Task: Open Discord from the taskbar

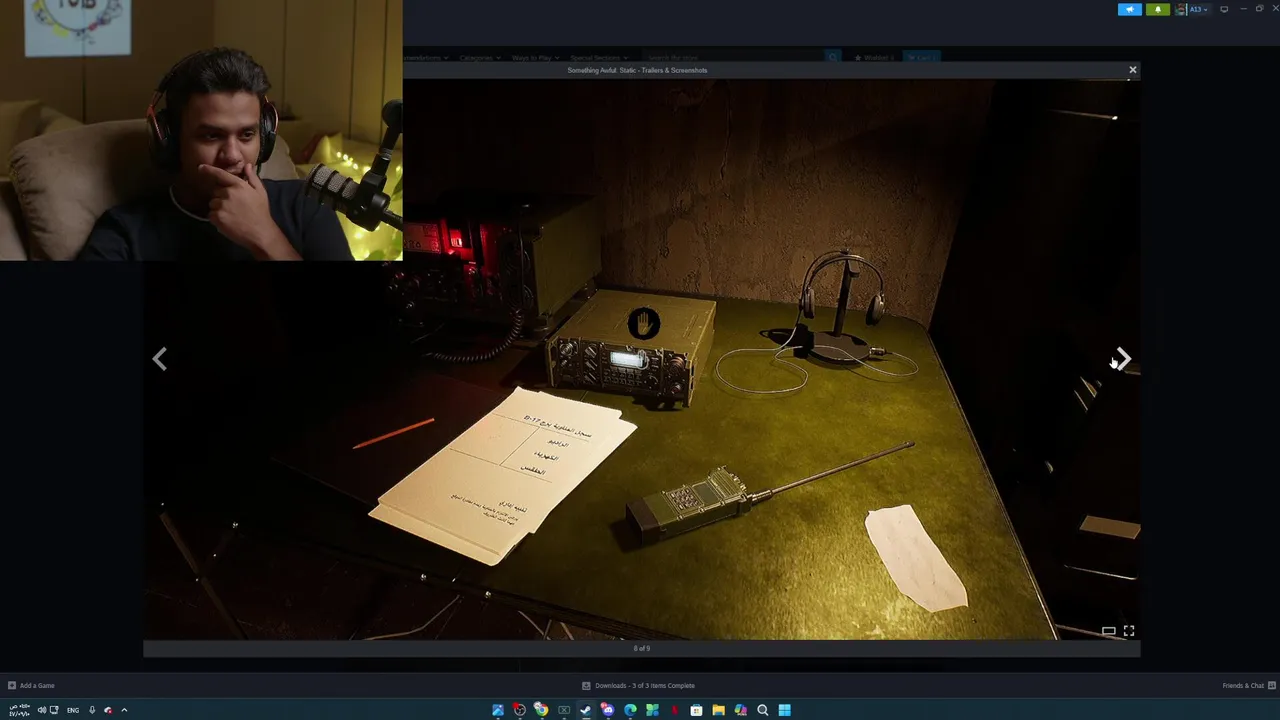Action: (x=607, y=710)
